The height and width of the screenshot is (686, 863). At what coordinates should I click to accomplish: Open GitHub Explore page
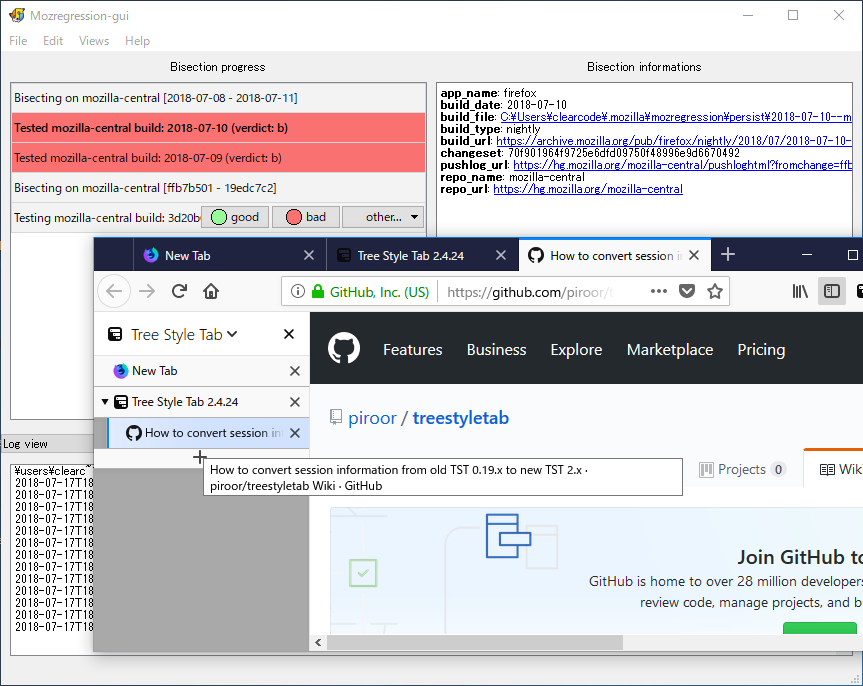coord(576,350)
